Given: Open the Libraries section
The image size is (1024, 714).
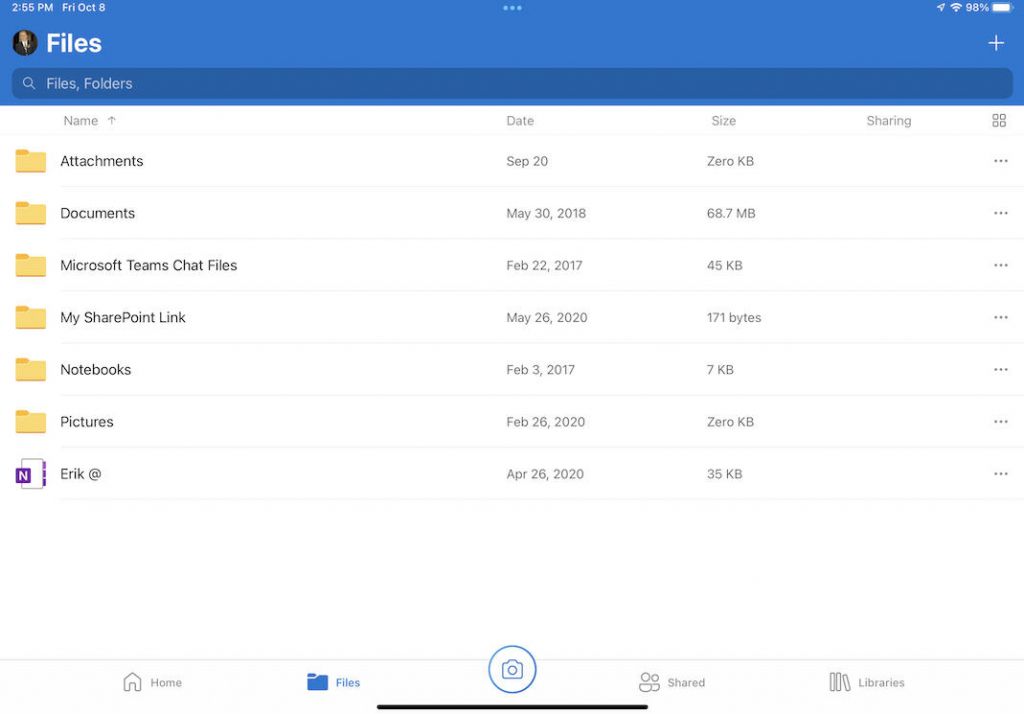Looking at the screenshot, I should (x=866, y=682).
